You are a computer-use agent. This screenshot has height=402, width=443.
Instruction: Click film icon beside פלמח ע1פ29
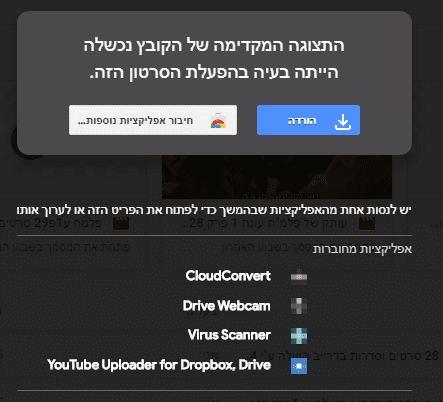click(121, 223)
